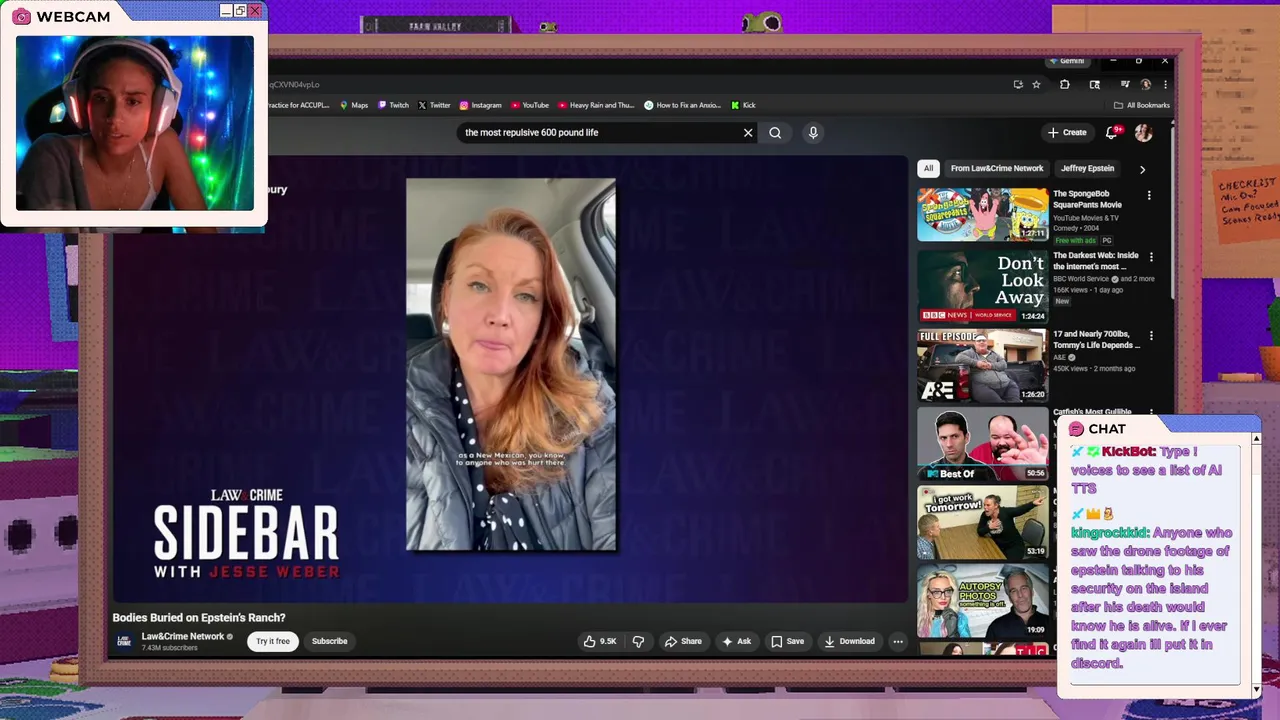The width and height of the screenshot is (1280, 720).
Task: Click in the YouTube search input field
Action: pyautogui.click(x=600, y=132)
